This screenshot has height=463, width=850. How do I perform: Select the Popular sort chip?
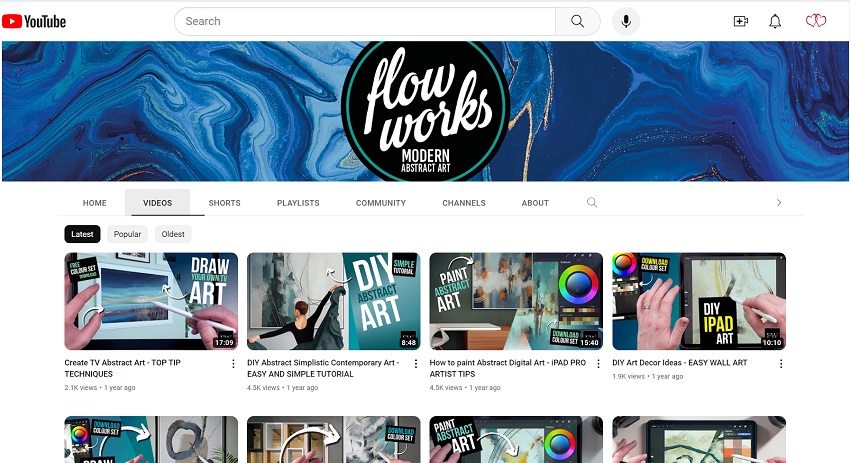coord(127,234)
